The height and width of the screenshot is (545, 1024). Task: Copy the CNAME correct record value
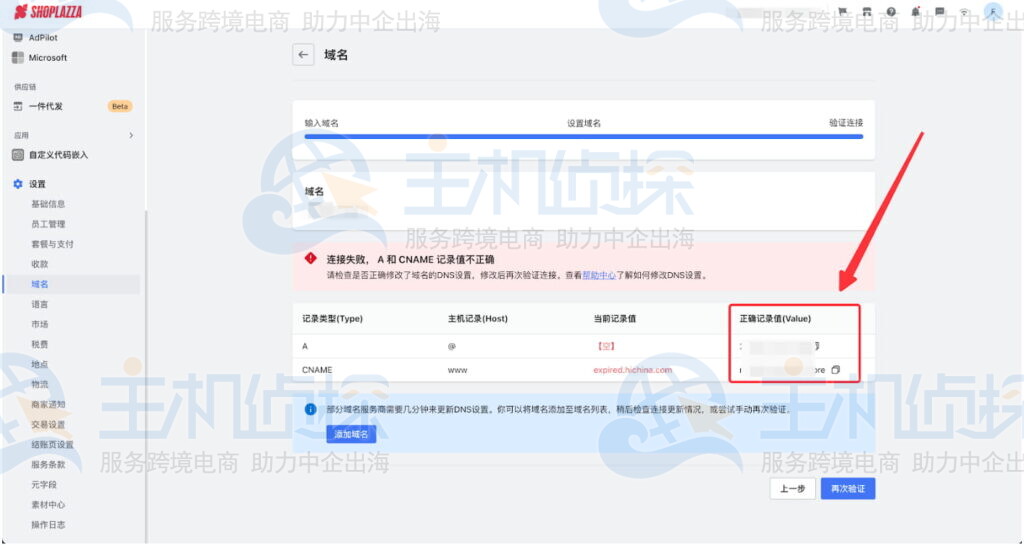pos(835,369)
